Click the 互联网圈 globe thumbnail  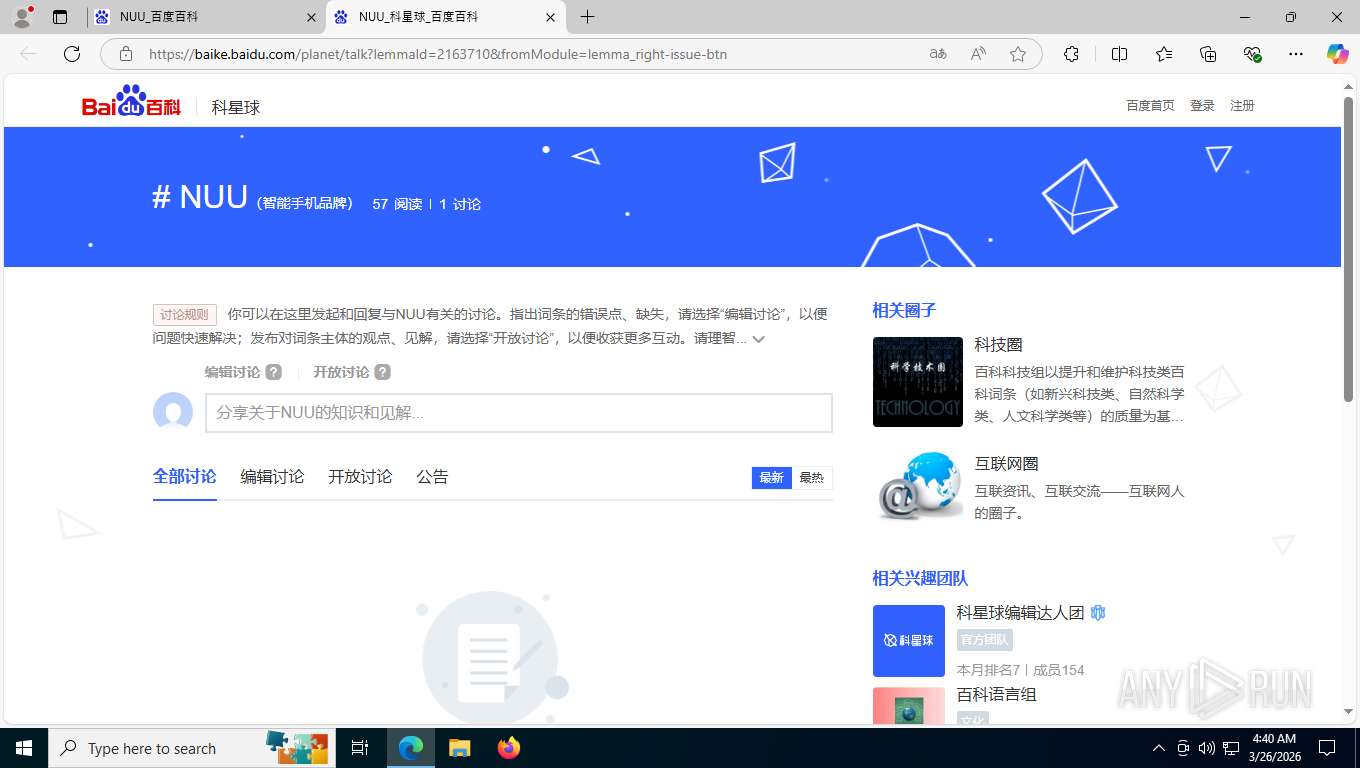[917, 485]
